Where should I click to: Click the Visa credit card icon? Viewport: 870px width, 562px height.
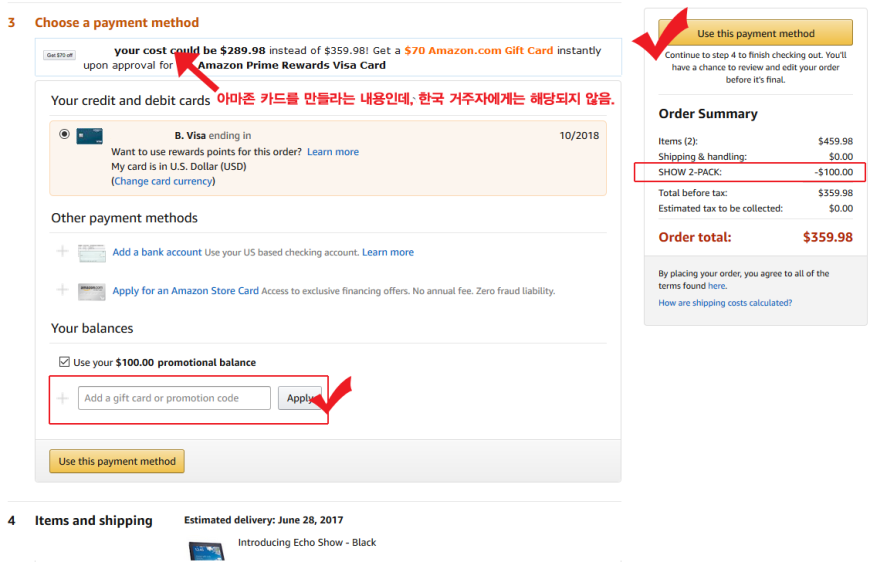pyautogui.click(x=89, y=136)
